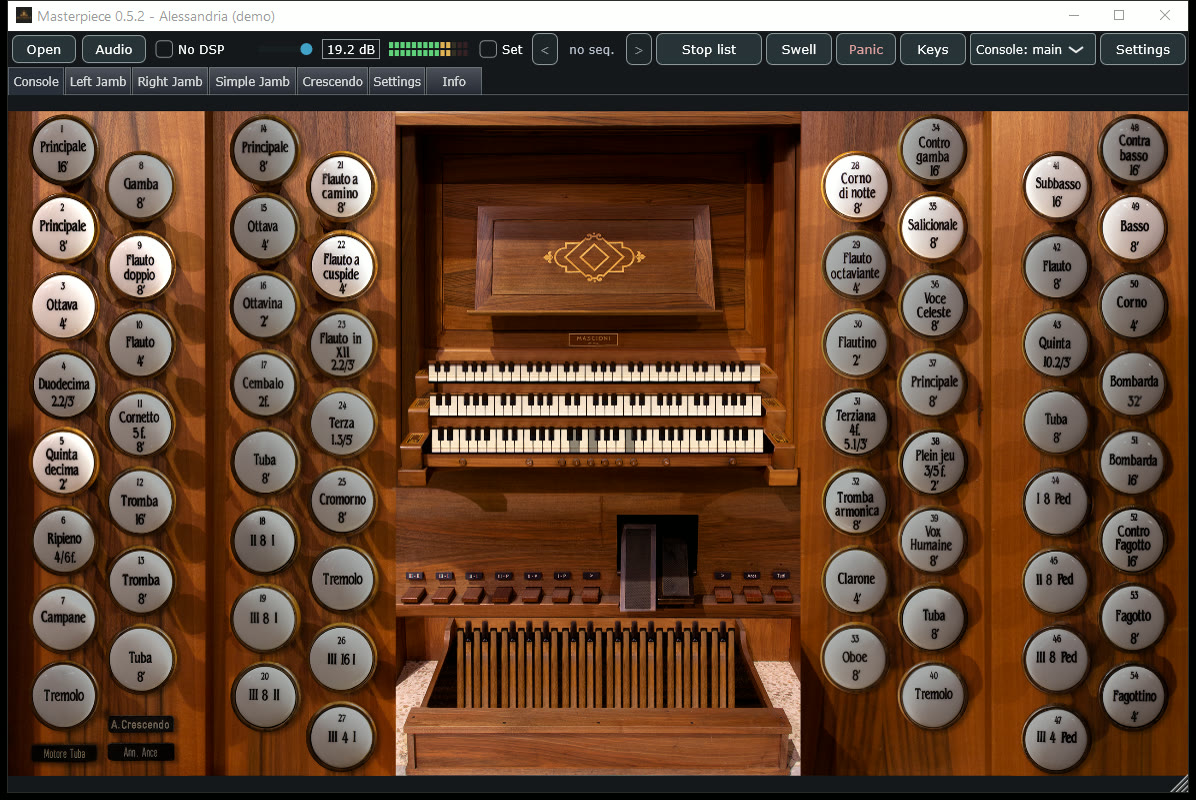Pull the Principale 16' stop knob
The width and height of the screenshot is (1196, 800).
click(63, 151)
